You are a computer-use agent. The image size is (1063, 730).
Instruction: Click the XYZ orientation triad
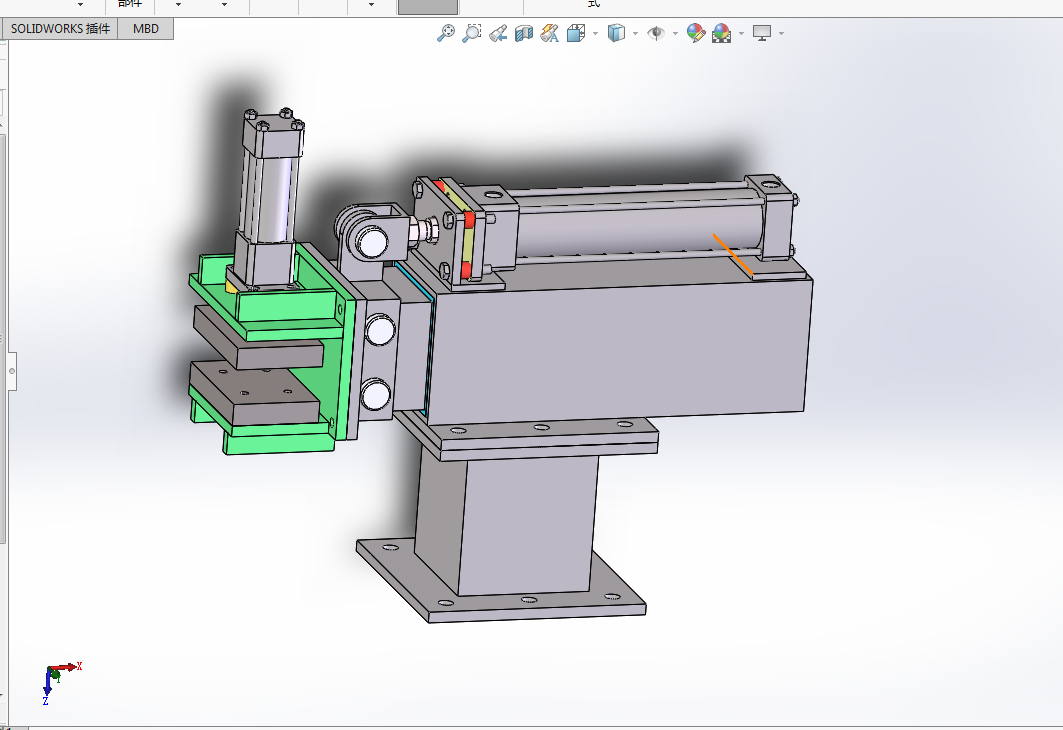tap(60, 682)
